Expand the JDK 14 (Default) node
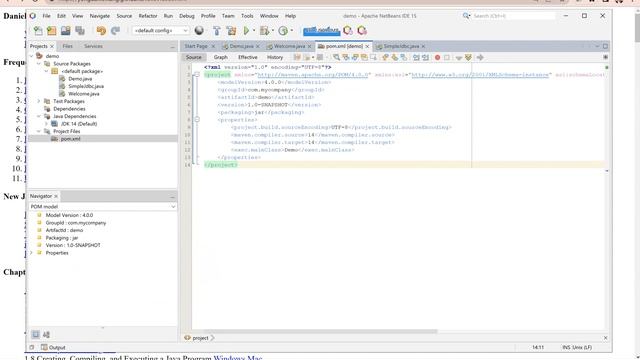The width and height of the screenshot is (640, 360). pyautogui.click(x=46, y=124)
